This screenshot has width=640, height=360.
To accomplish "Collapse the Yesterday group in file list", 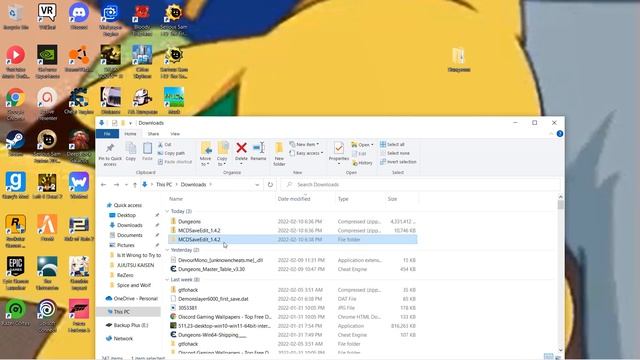I will pyautogui.click(x=167, y=250).
